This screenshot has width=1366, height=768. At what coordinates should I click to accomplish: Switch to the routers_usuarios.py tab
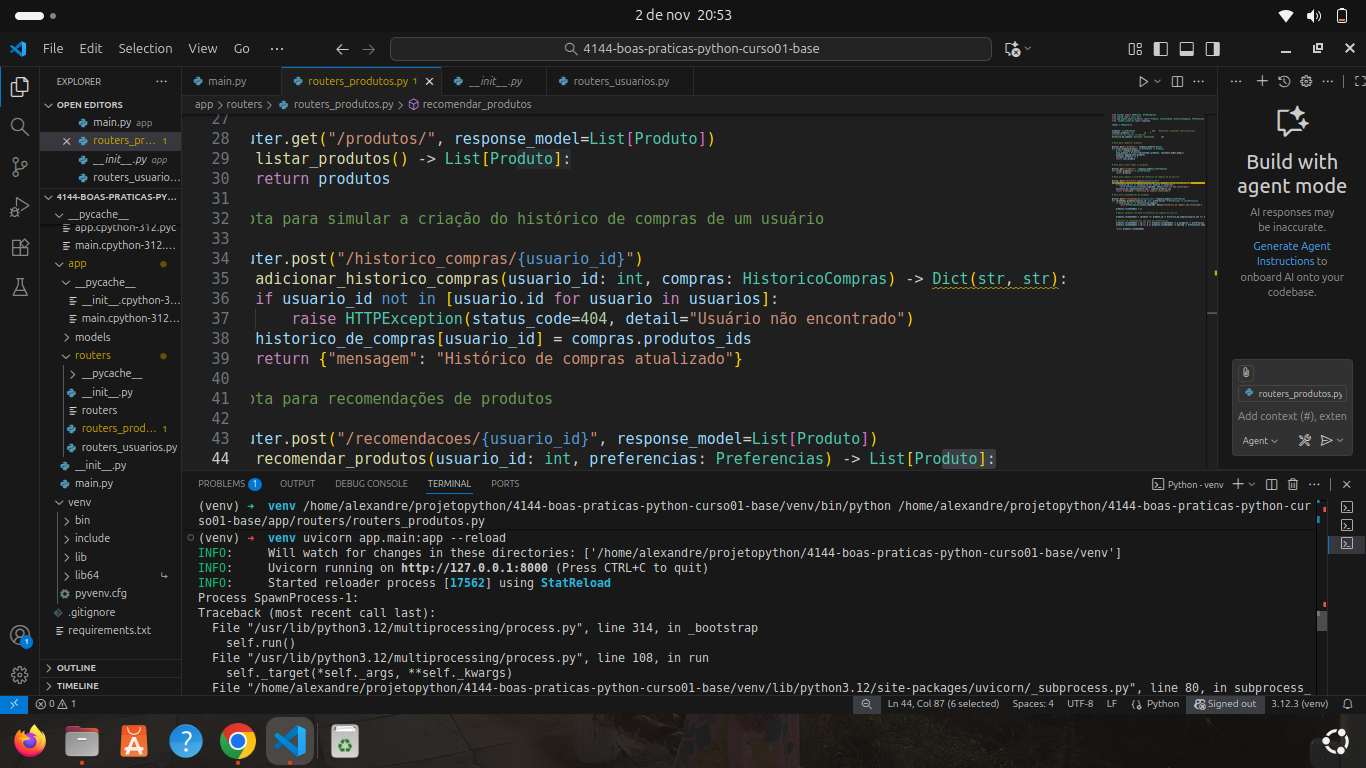pos(620,81)
